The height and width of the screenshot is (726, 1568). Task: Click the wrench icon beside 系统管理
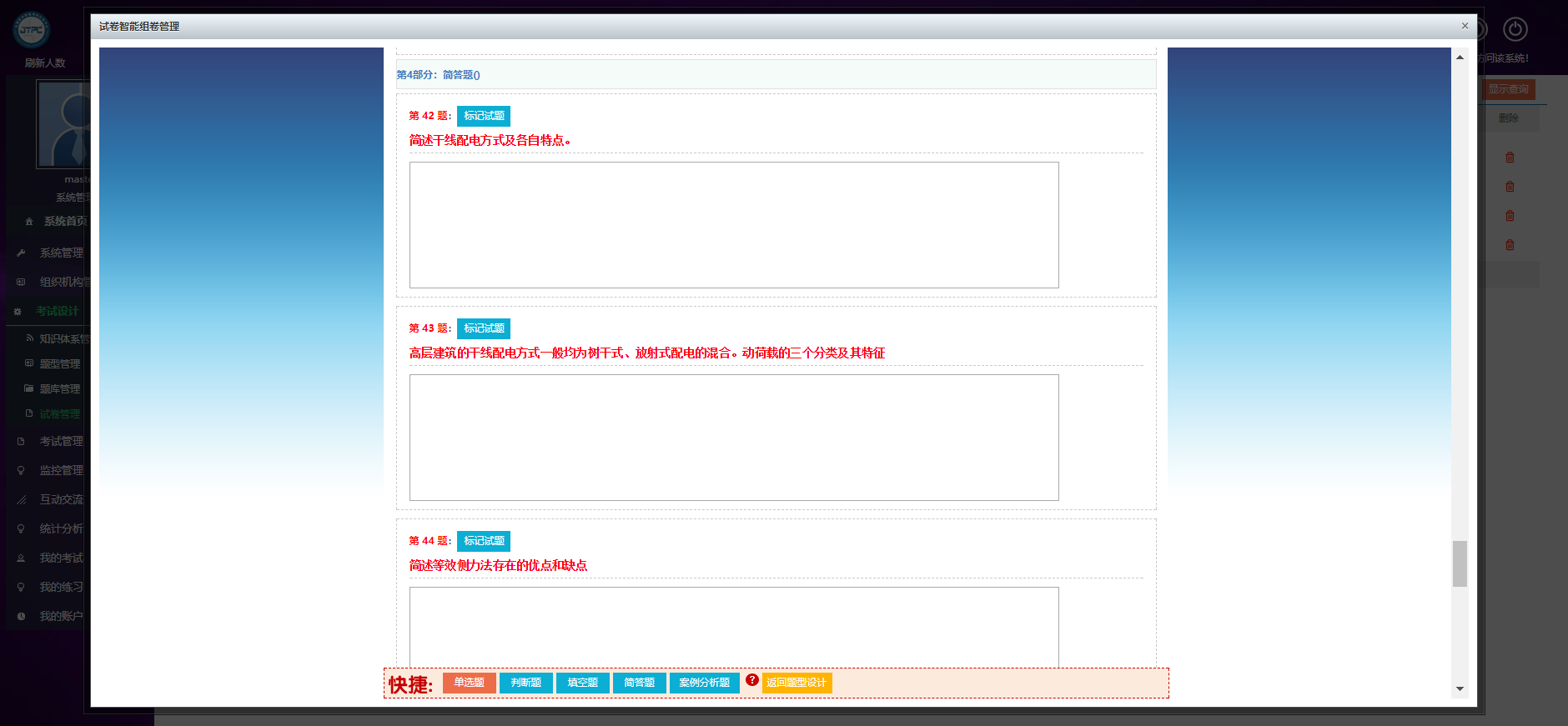[x=22, y=253]
